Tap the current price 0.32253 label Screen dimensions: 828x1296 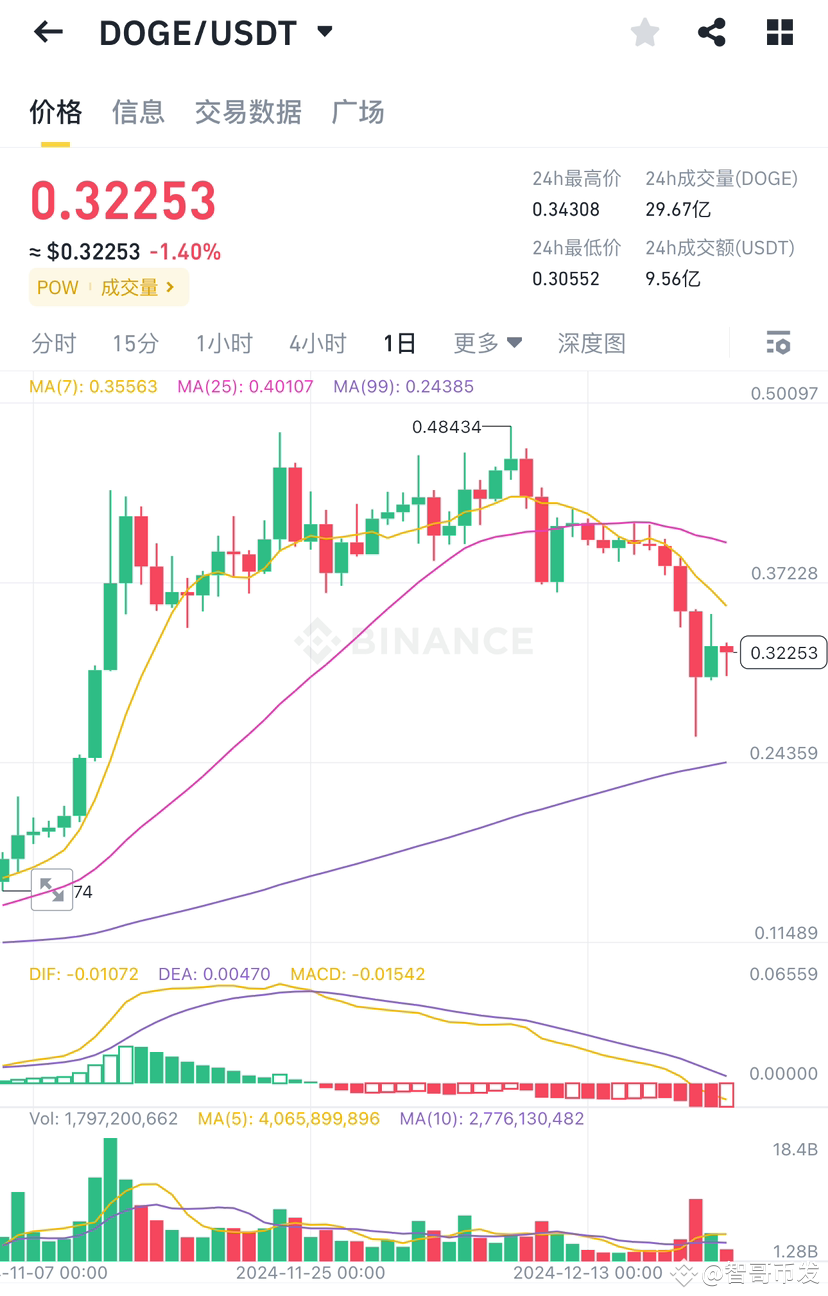[783, 652]
